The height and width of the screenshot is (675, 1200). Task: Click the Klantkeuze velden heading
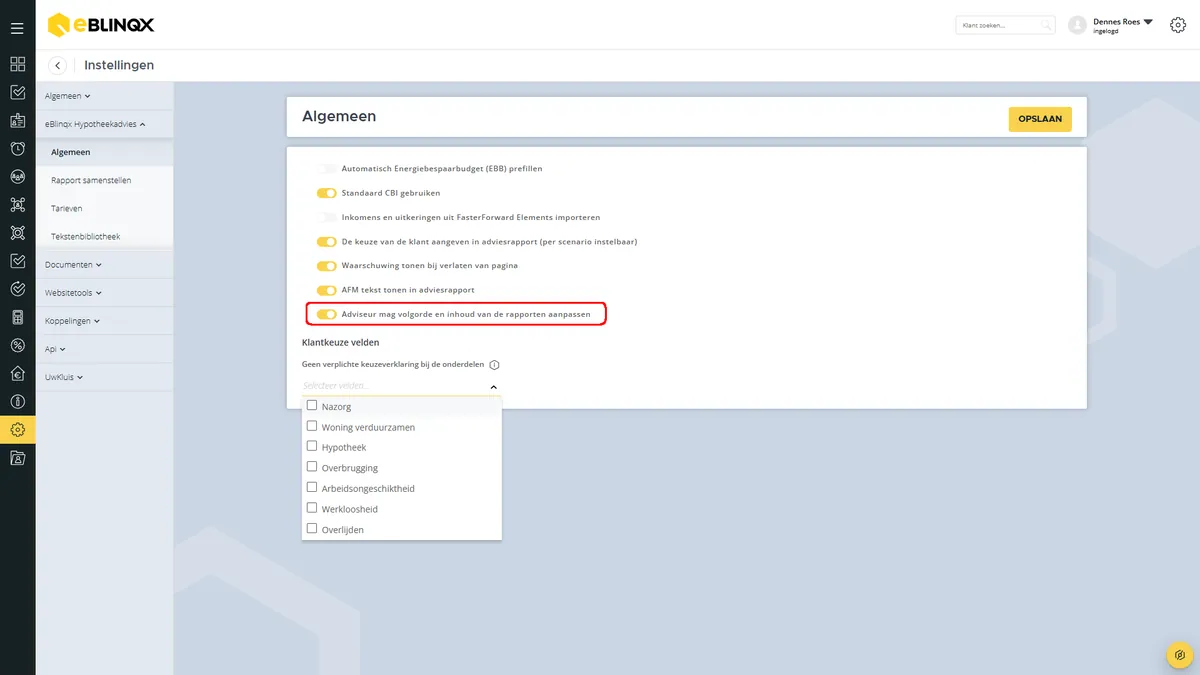(341, 342)
